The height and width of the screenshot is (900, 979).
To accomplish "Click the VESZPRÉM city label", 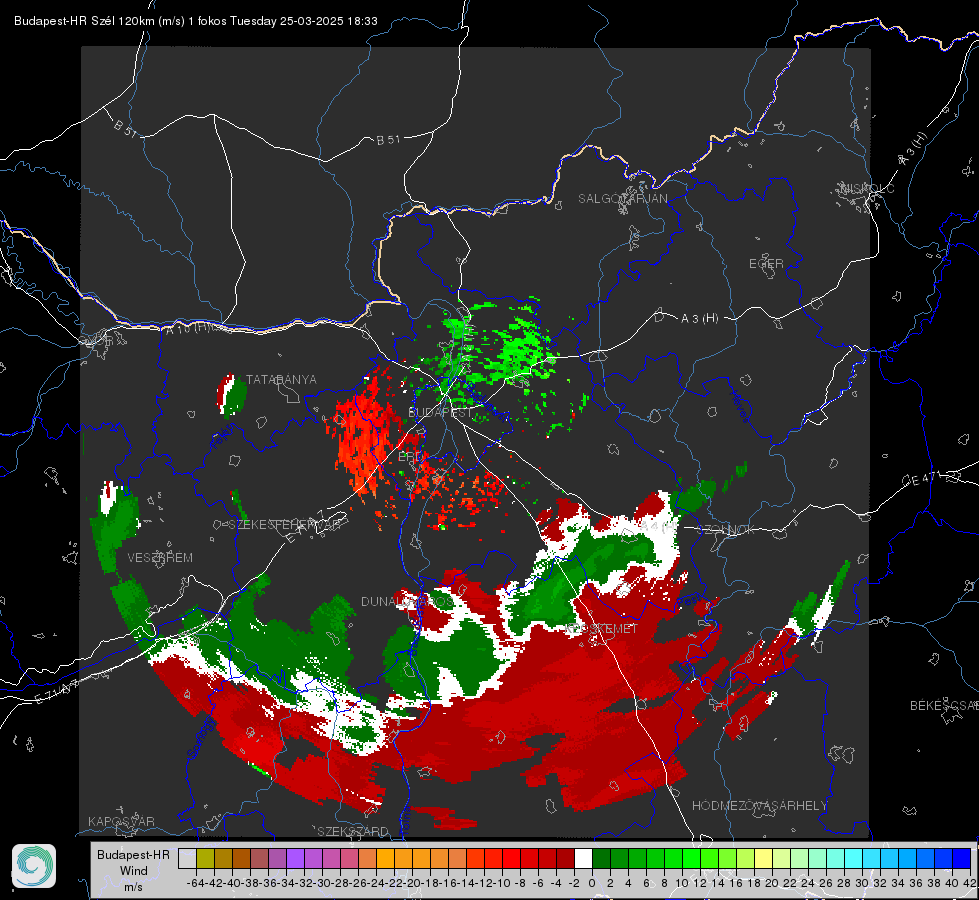I will [x=160, y=558].
